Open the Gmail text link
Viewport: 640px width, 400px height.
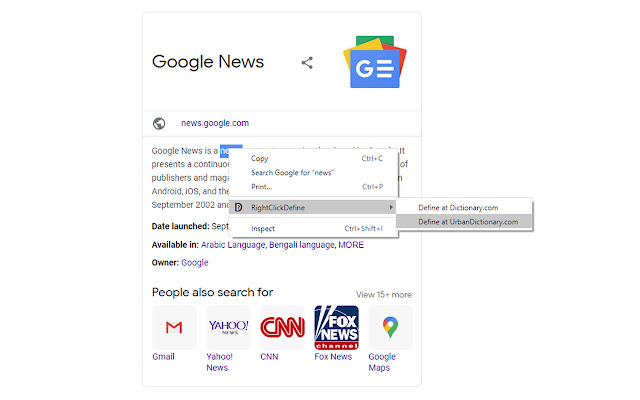[163, 357]
